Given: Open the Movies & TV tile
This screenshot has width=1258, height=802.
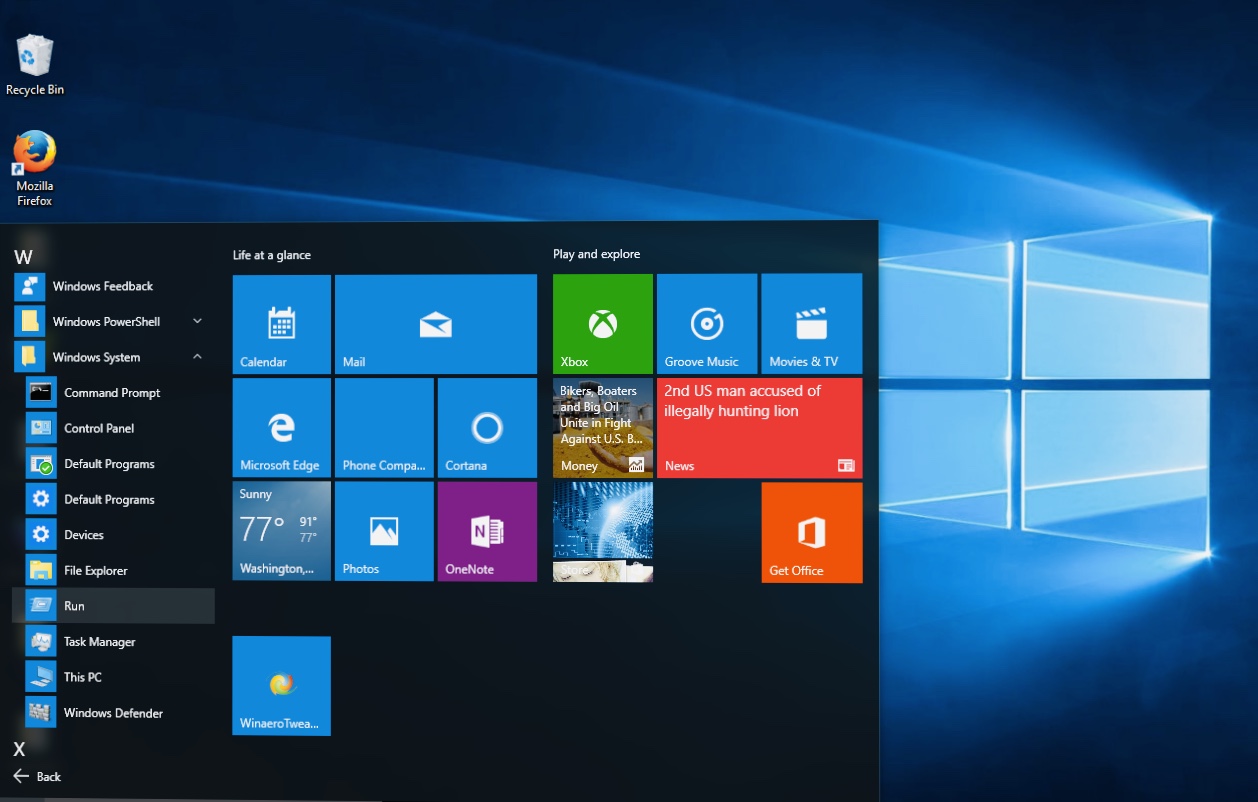Looking at the screenshot, I should pos(811,324).
